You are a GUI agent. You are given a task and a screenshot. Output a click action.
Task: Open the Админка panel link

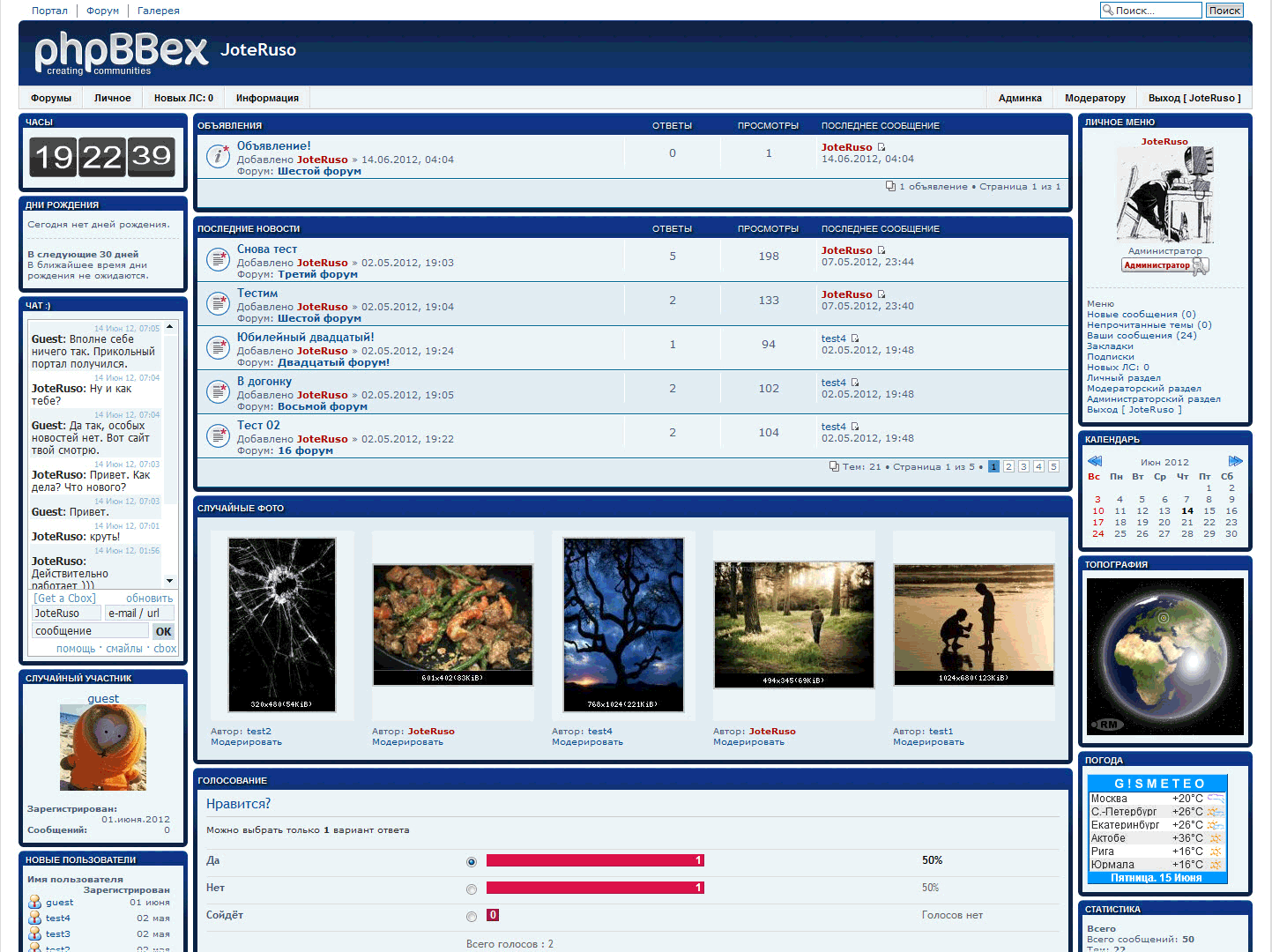pos(1020,98)
